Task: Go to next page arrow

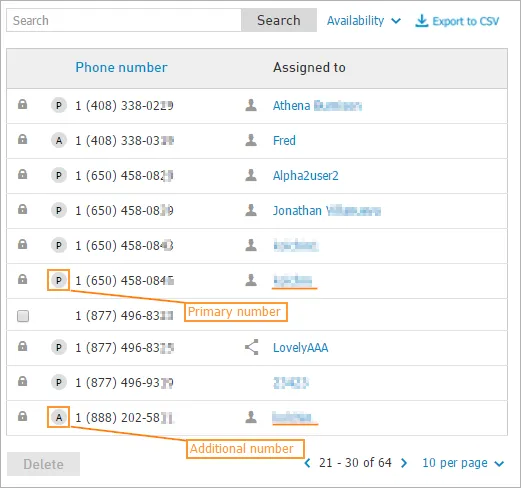Action: 404,463
